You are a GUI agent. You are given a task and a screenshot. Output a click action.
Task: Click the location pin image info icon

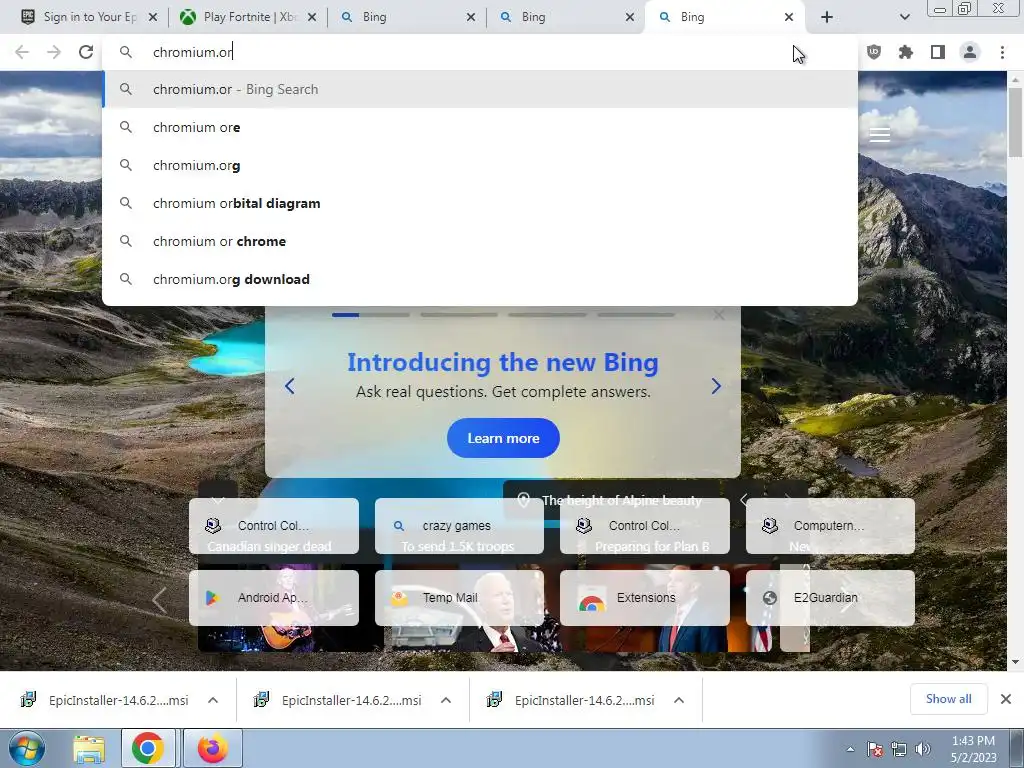[x=523, y=500]
